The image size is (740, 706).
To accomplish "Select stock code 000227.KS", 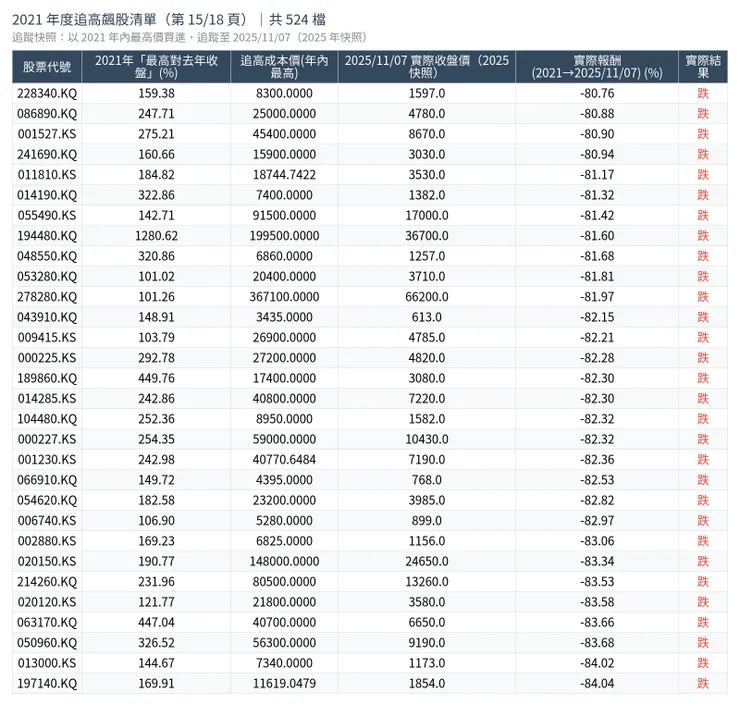I will (x=47, y=439).
